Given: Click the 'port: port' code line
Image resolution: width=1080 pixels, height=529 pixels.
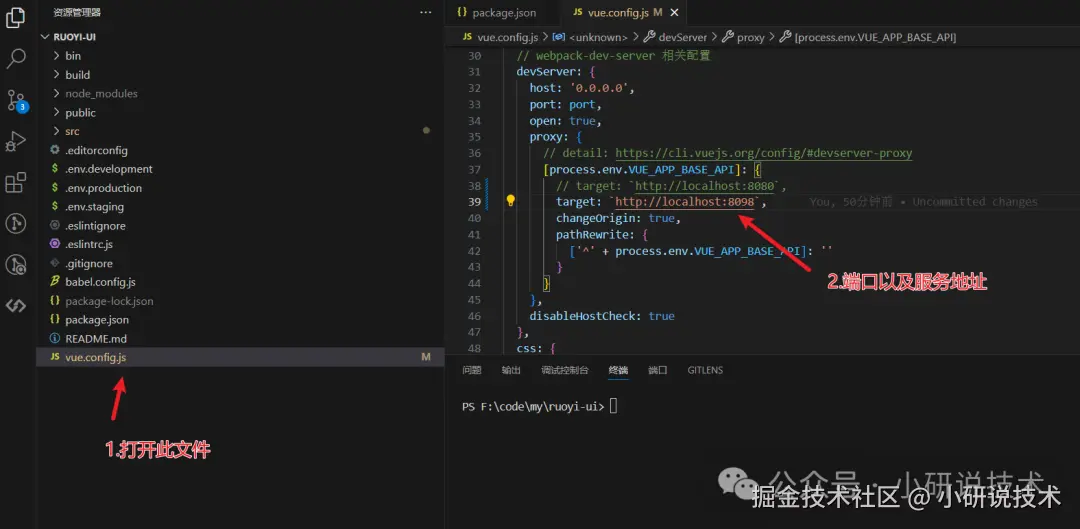Looking at the screenshot, I should coord(565,104).
